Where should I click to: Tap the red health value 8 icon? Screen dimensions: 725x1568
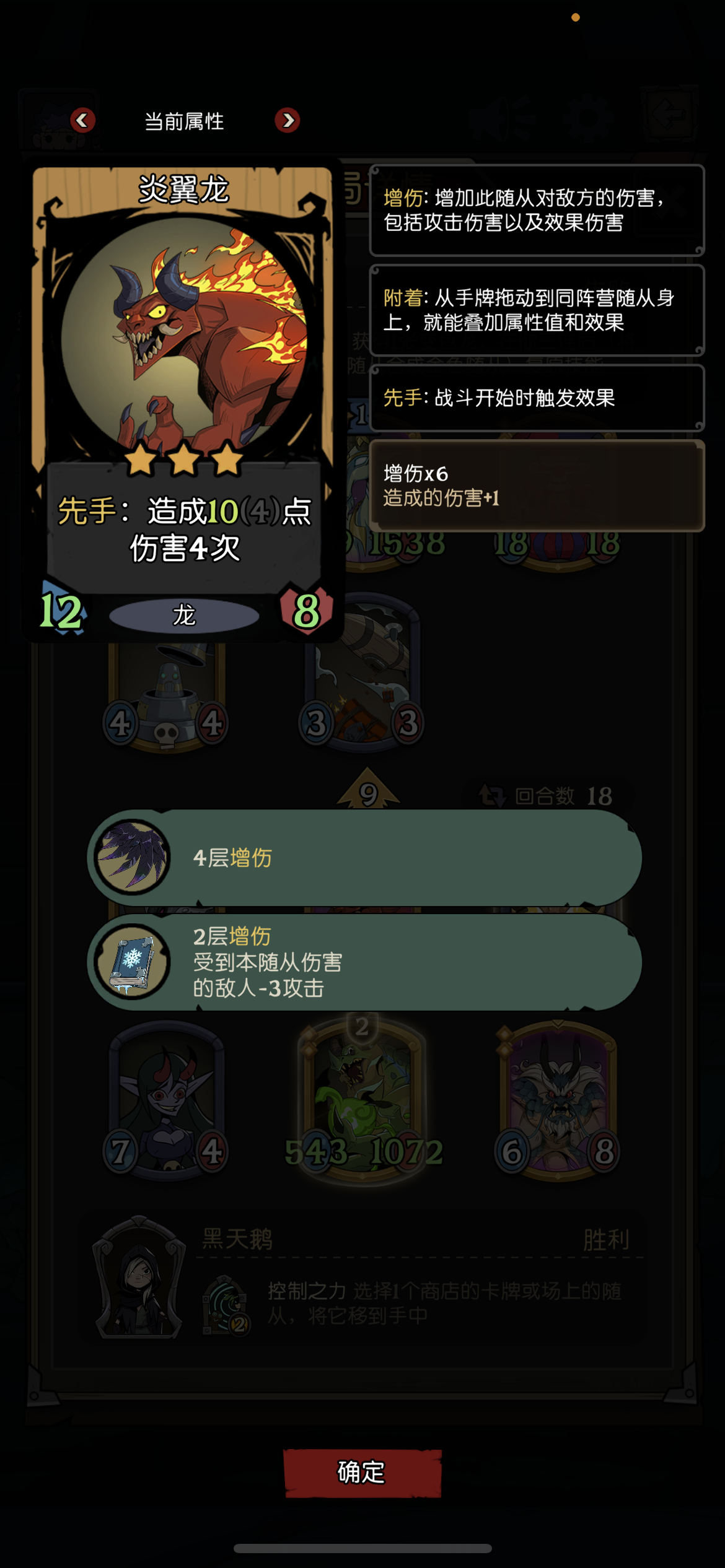pos(306,611)
